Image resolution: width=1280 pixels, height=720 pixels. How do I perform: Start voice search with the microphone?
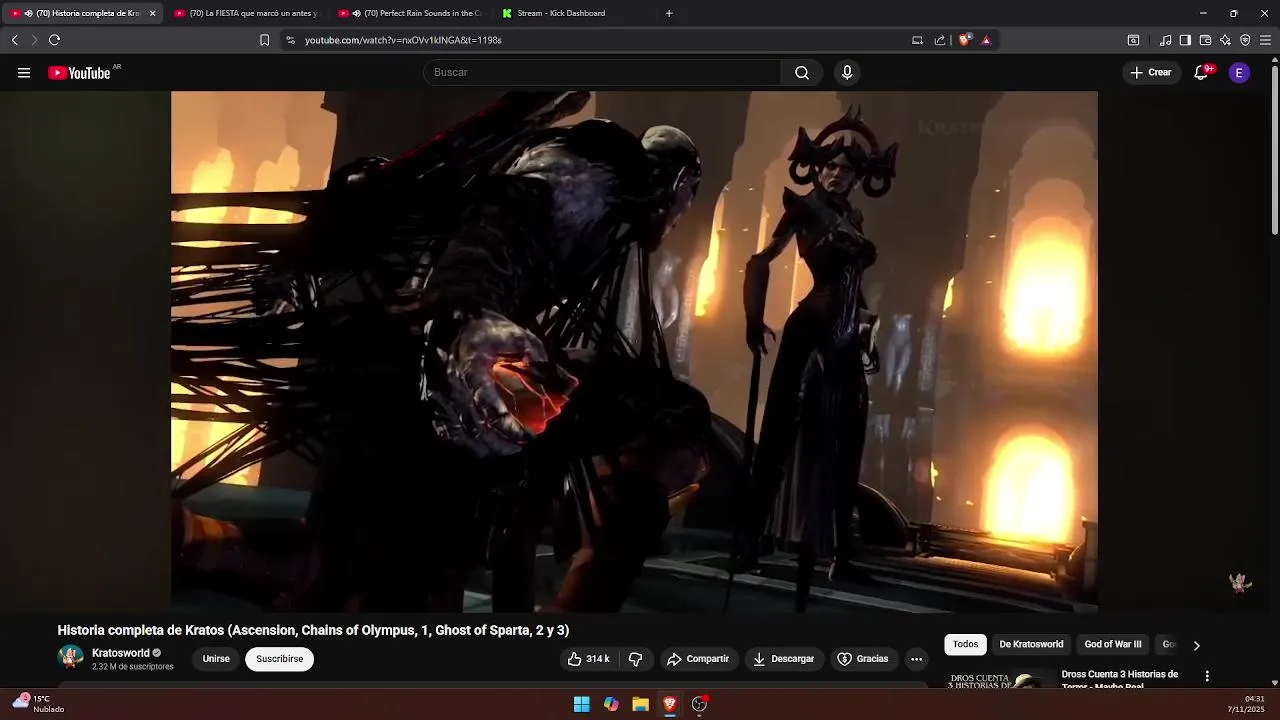[x=847, y=73]
